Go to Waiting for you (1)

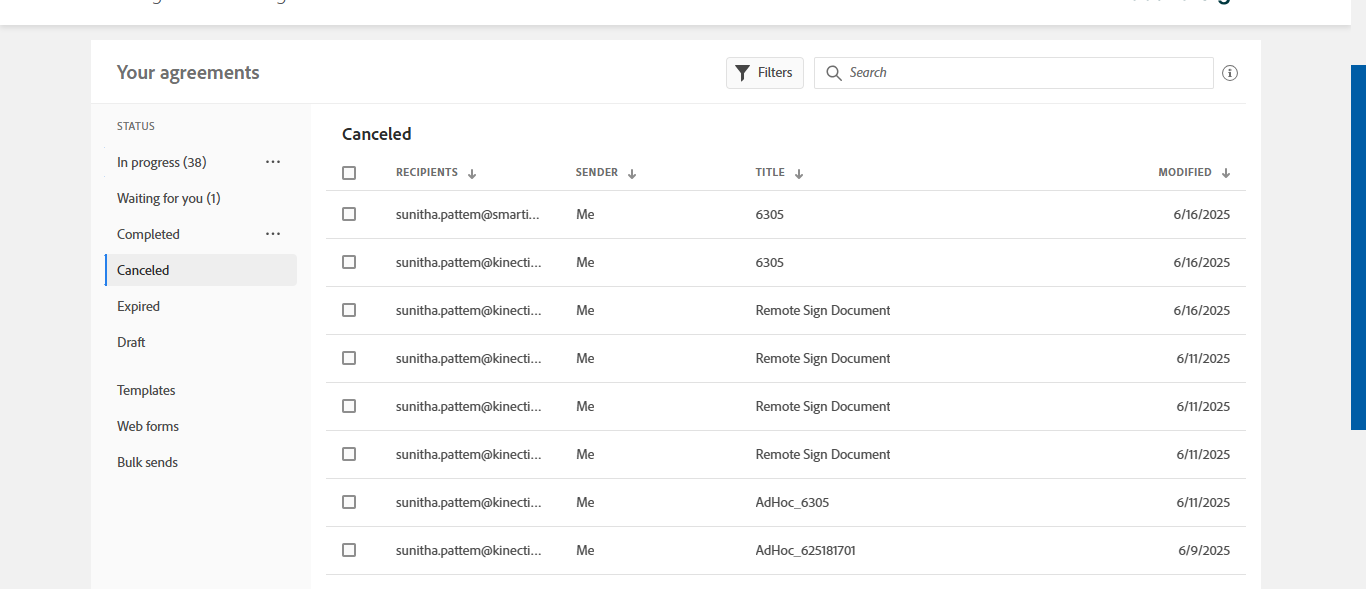(x=168, y=198)
